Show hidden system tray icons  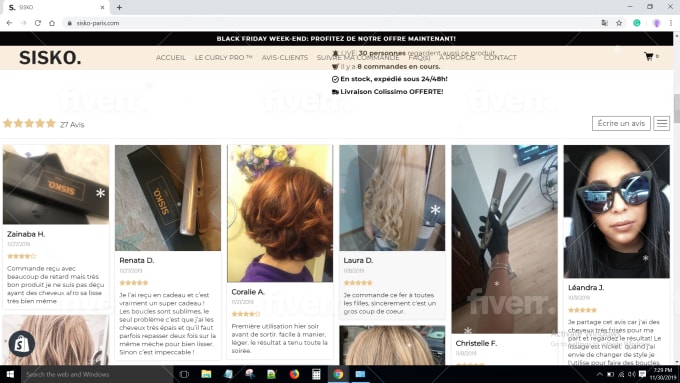(x=599, y=374)
